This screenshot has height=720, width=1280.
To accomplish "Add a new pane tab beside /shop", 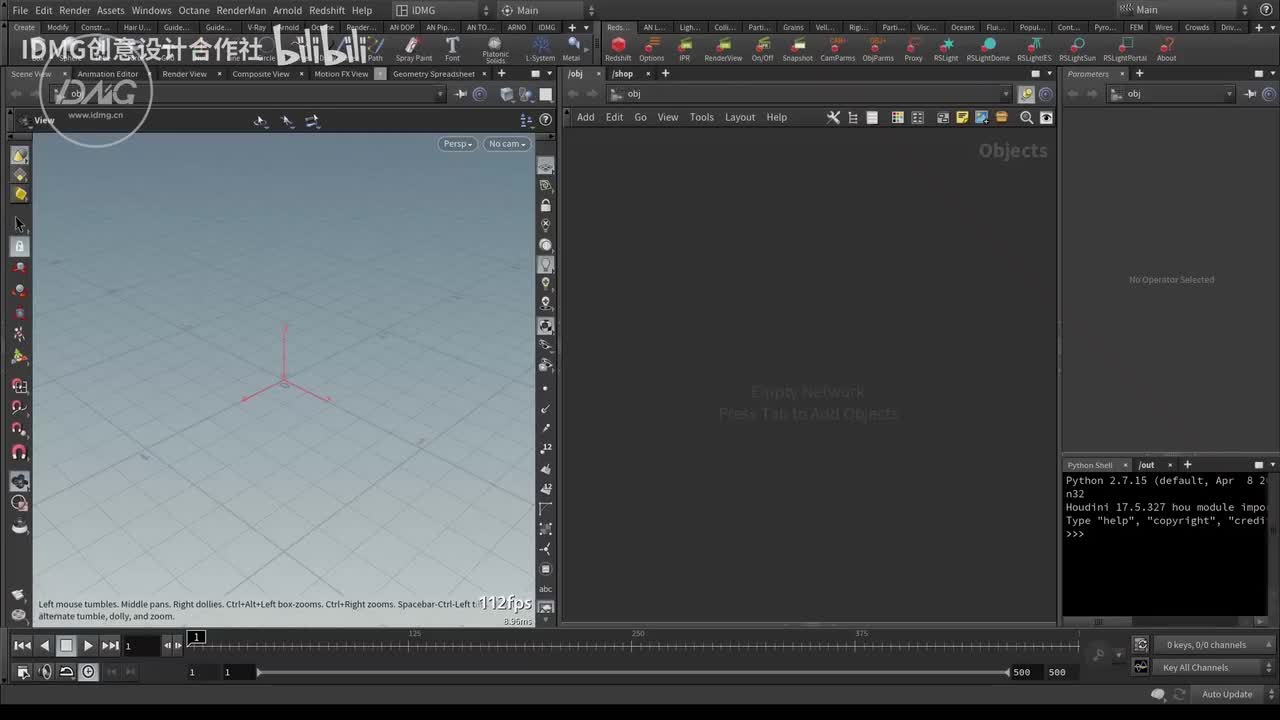I will 665,74.
